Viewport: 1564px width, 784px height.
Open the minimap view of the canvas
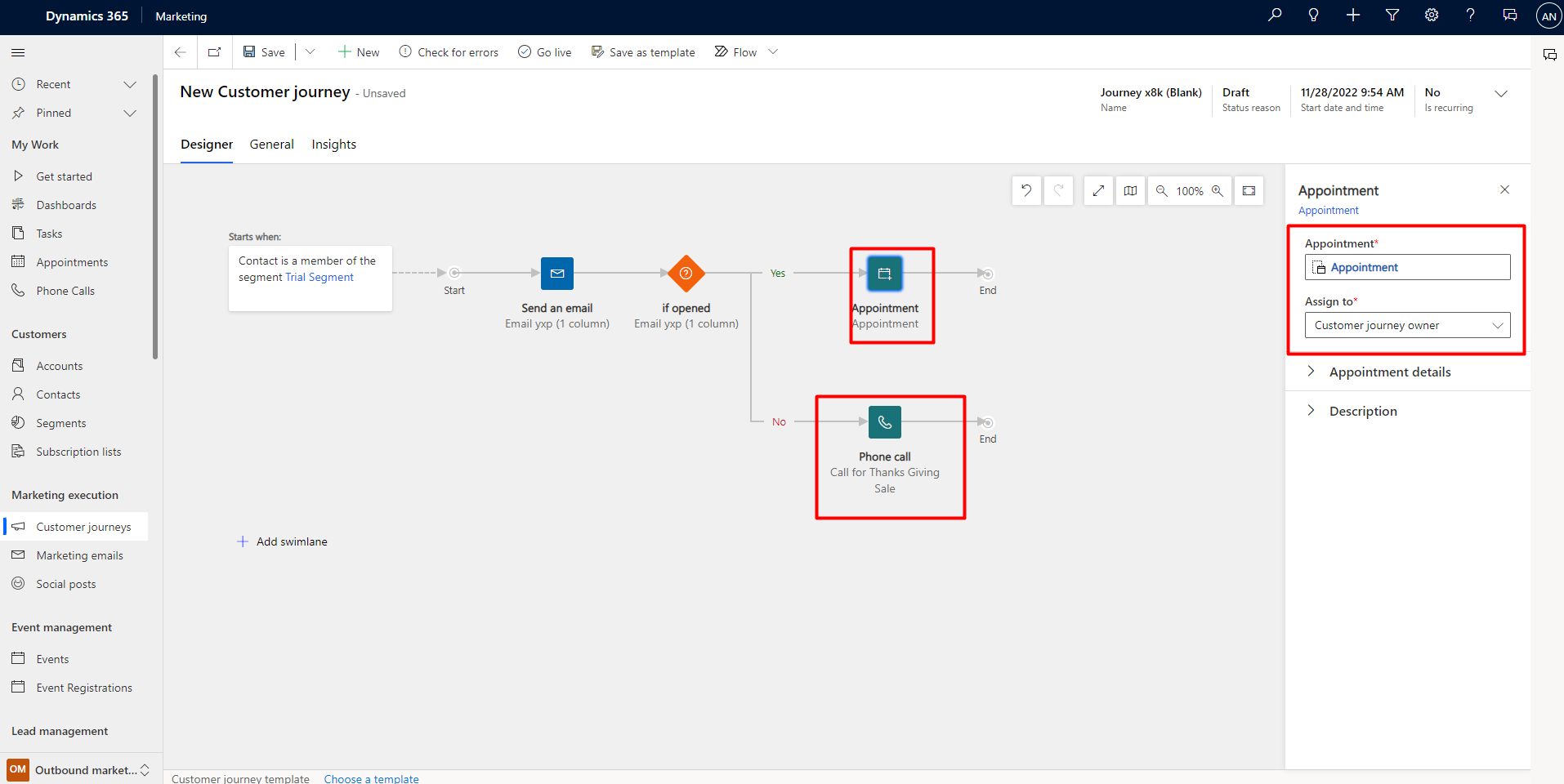[x=1130, y=190]
